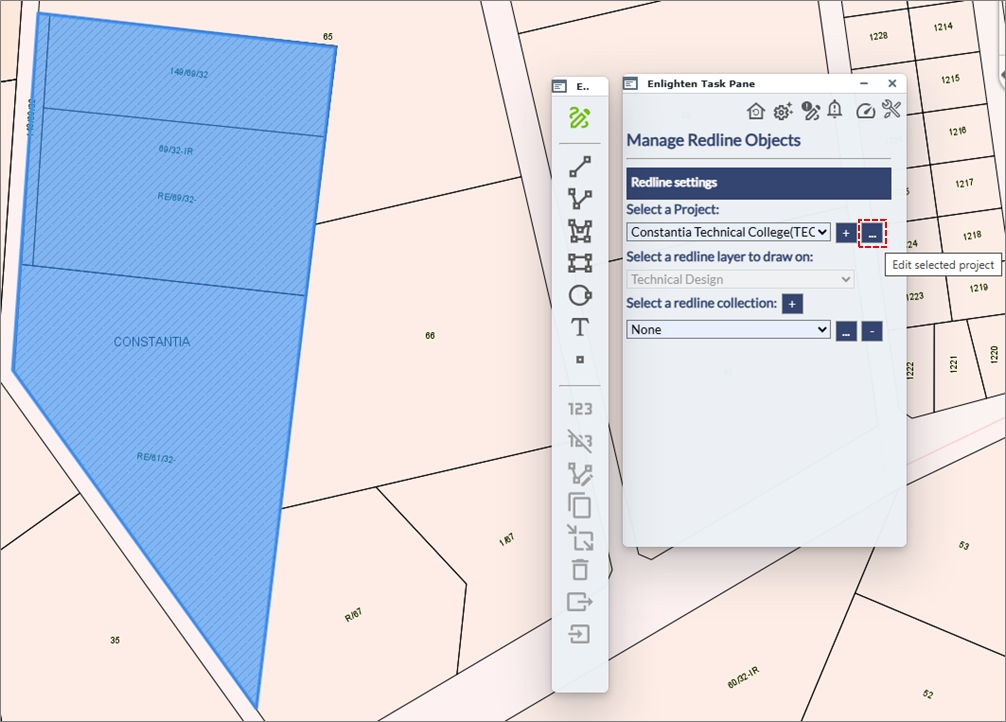Viewport: 1006px width, 722px height.
Task: Click the Technical Design layer dropdown
Action: click(x=740, y=280)
